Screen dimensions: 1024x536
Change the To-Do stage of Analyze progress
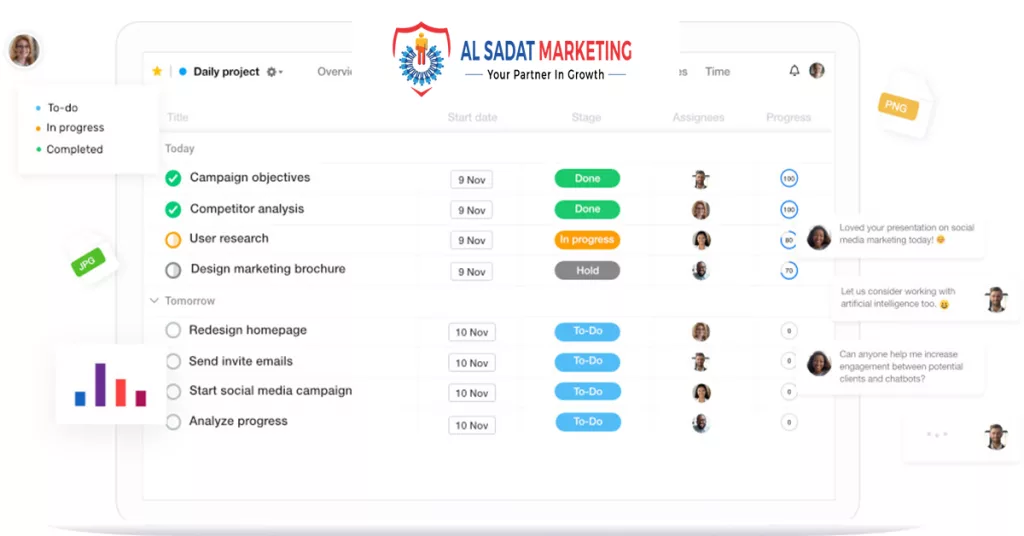click(x=588, y=422)
